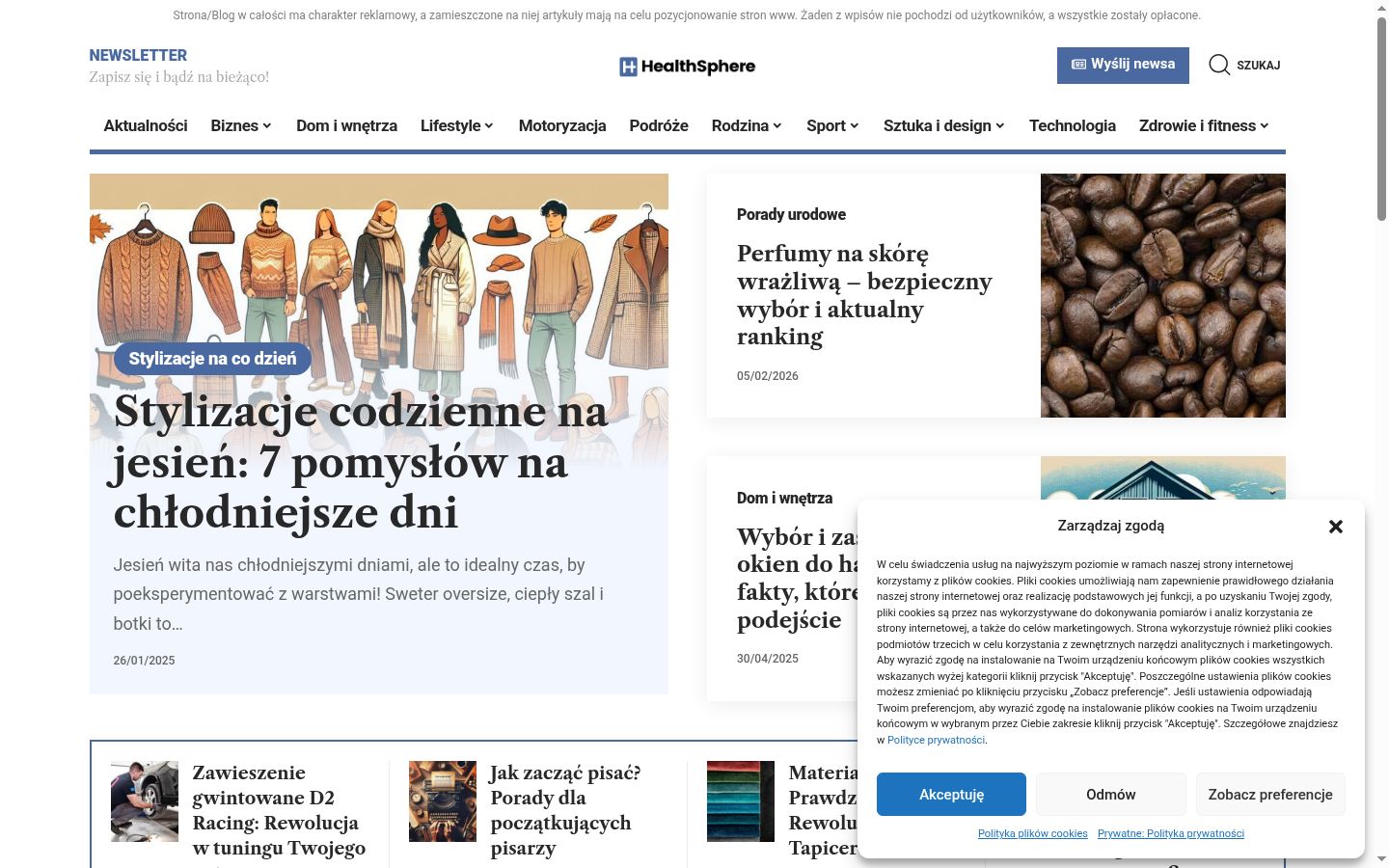Image resolution: width=1389 pixels, height=868 pixels.
Task: Open Polityce prywatności link in cookie text
Action: click(x=936, y=740)
